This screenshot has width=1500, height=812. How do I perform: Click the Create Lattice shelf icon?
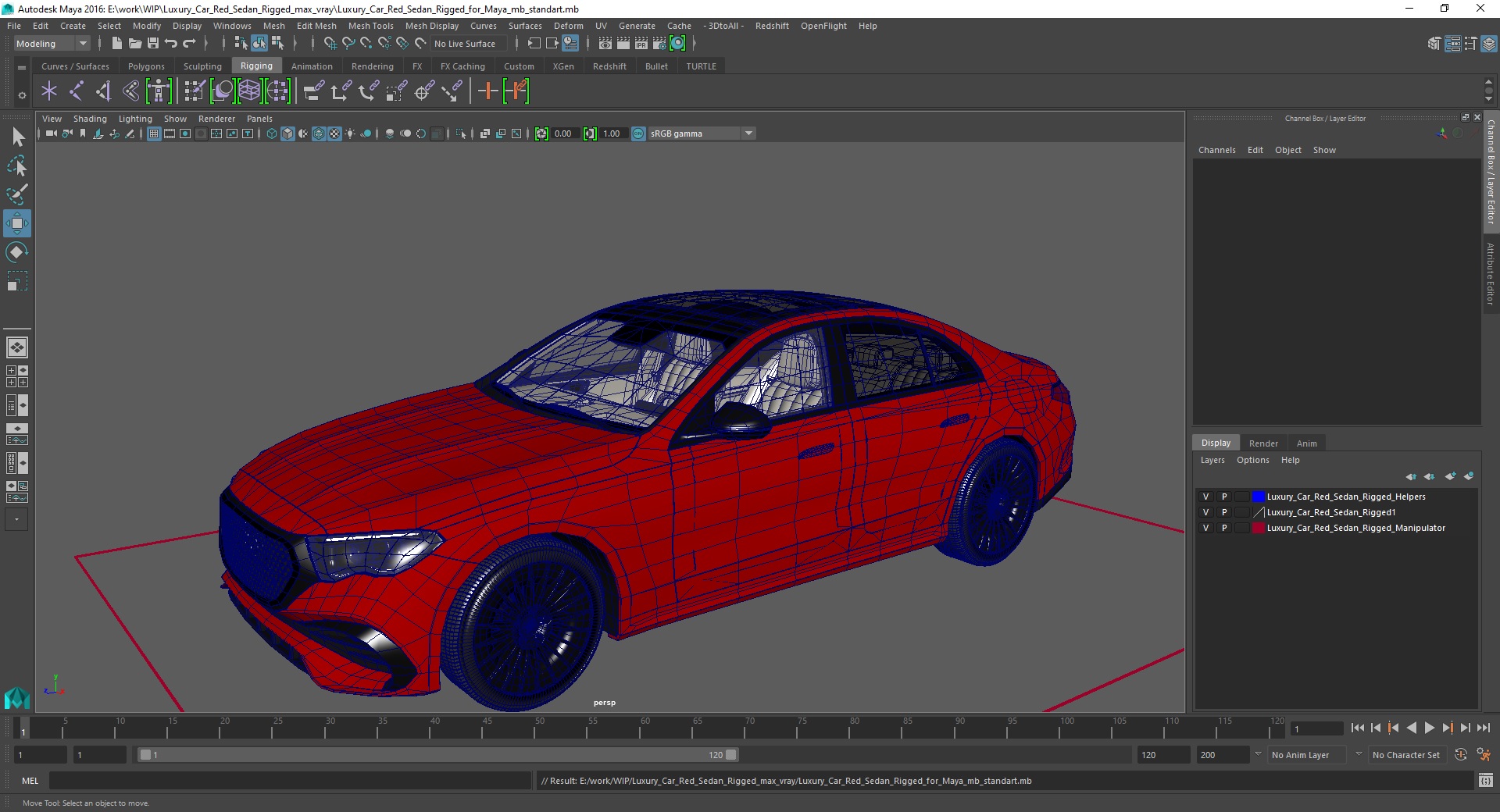pos(249,91)
